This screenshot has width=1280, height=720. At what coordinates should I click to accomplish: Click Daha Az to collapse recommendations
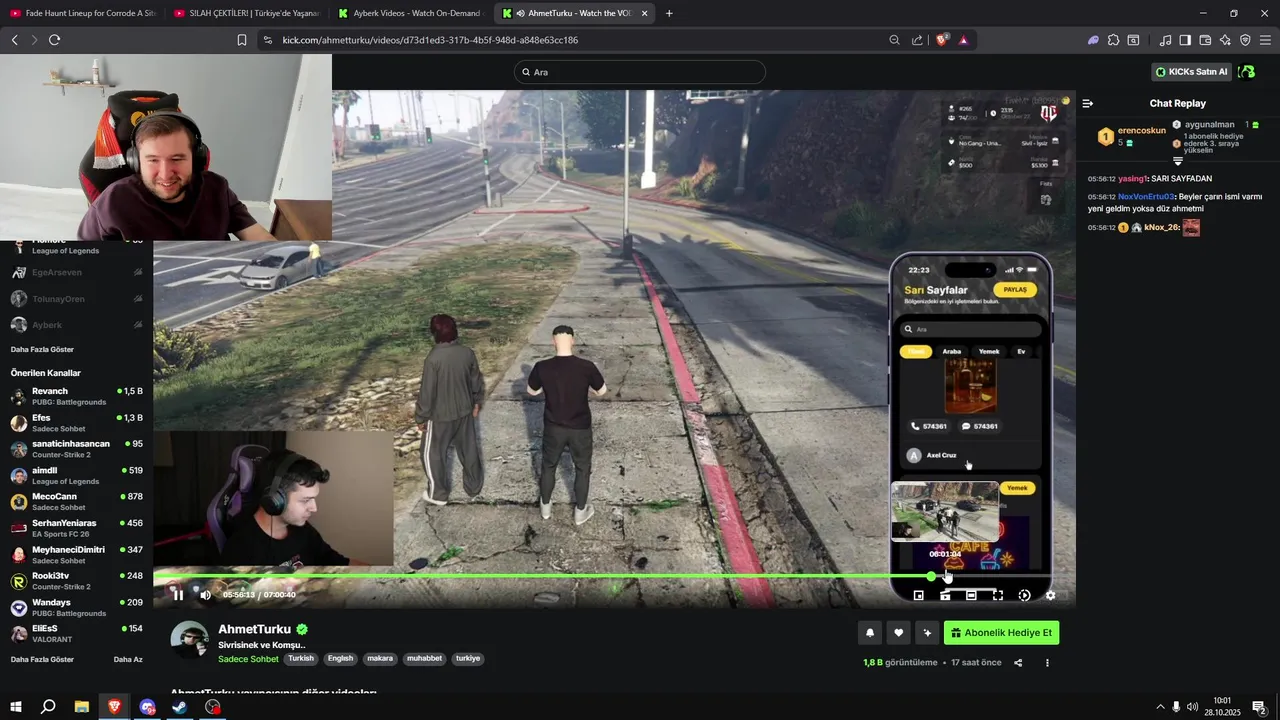(128, 660)
